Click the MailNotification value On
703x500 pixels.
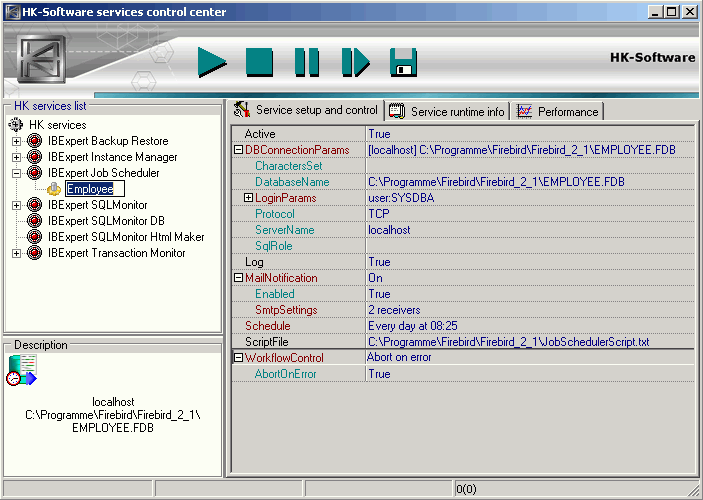(x=530, y=278)
